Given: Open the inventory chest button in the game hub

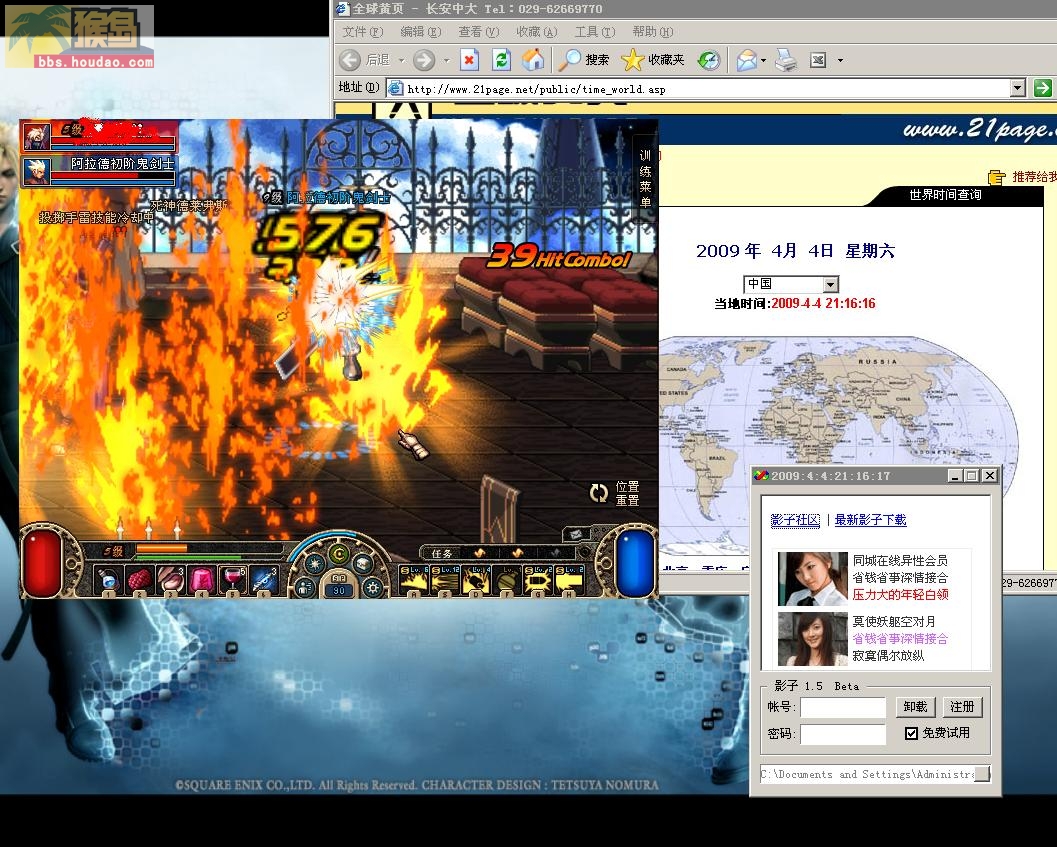Looking at the screenshot, I should [x=363, y=563].
